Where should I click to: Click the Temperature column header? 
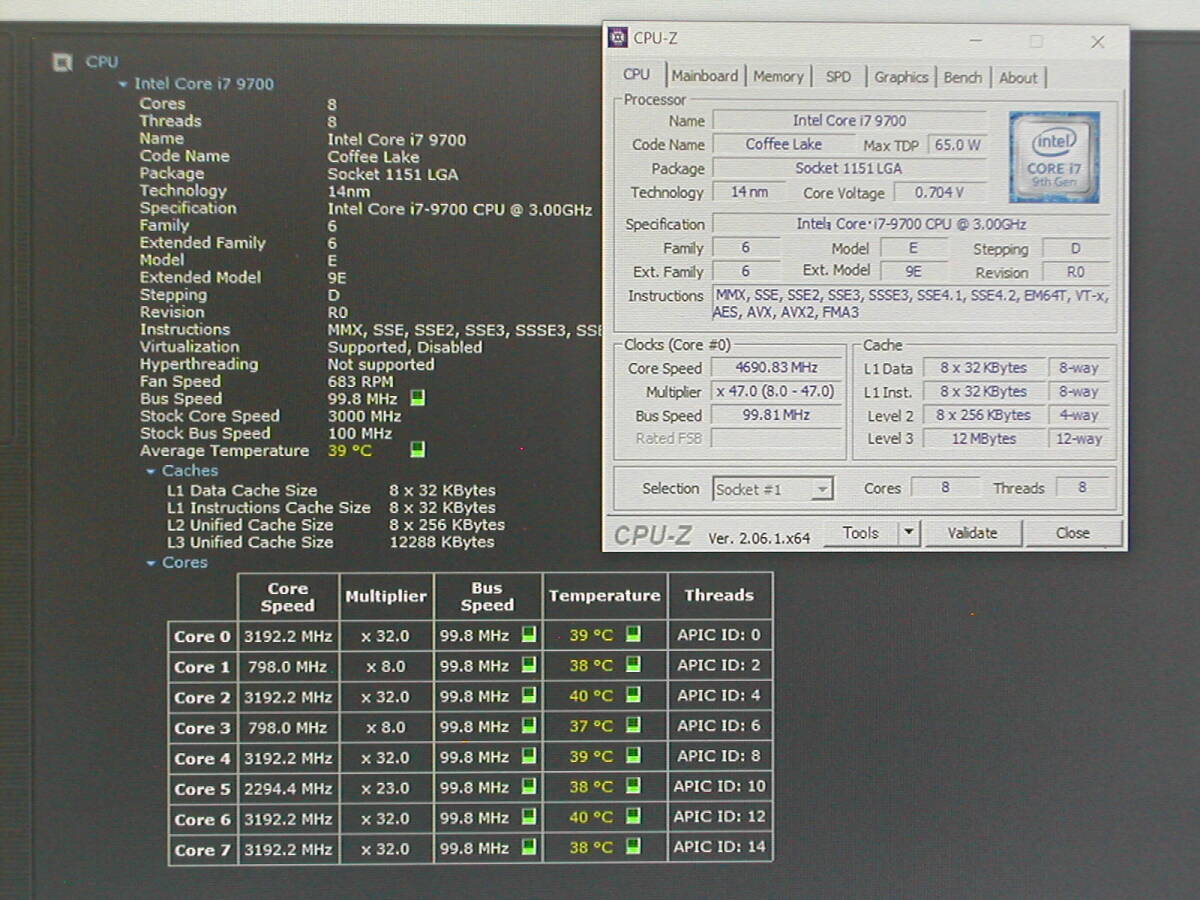coord(604,596)
